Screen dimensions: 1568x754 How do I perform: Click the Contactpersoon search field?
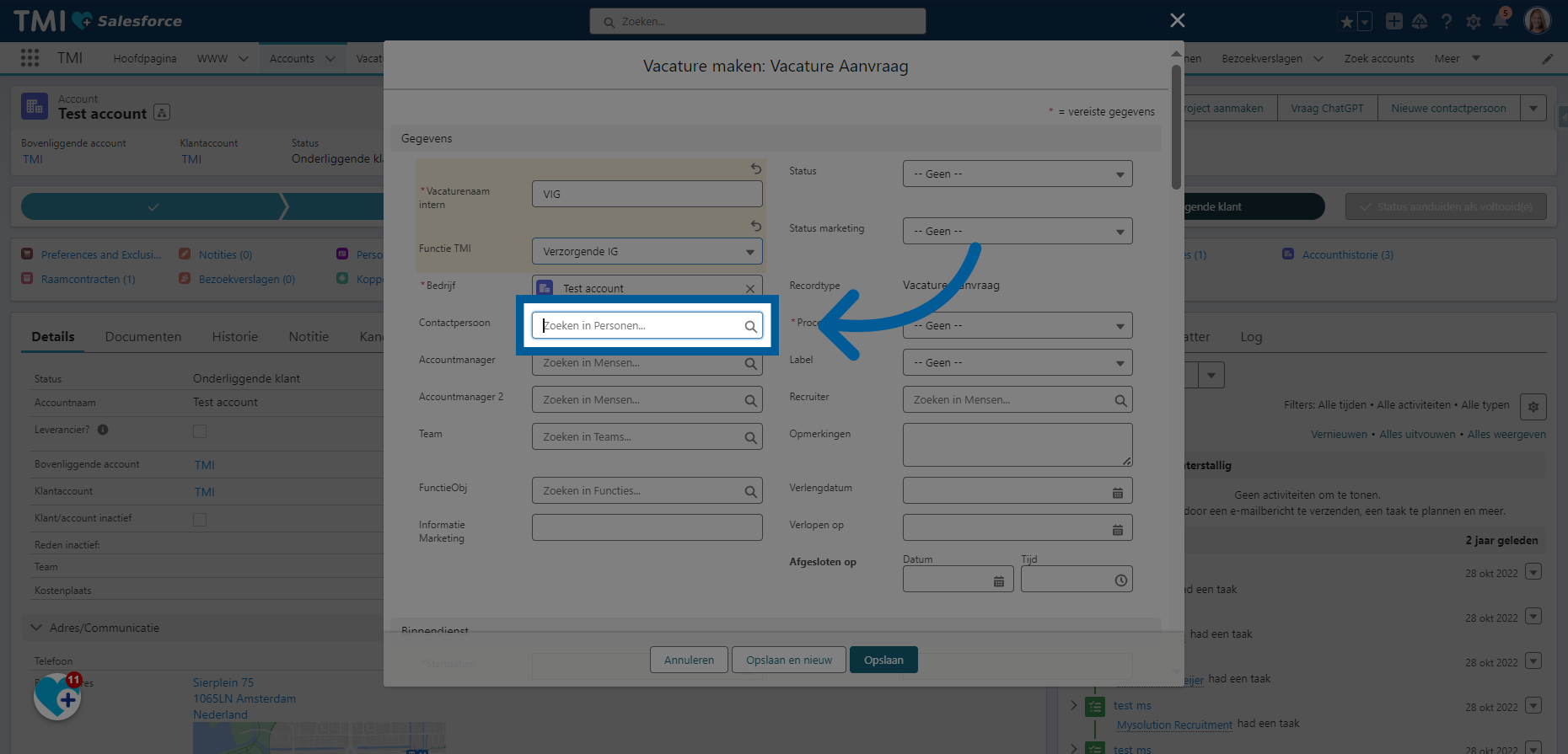pyautogui.click(x=641, y=326)
